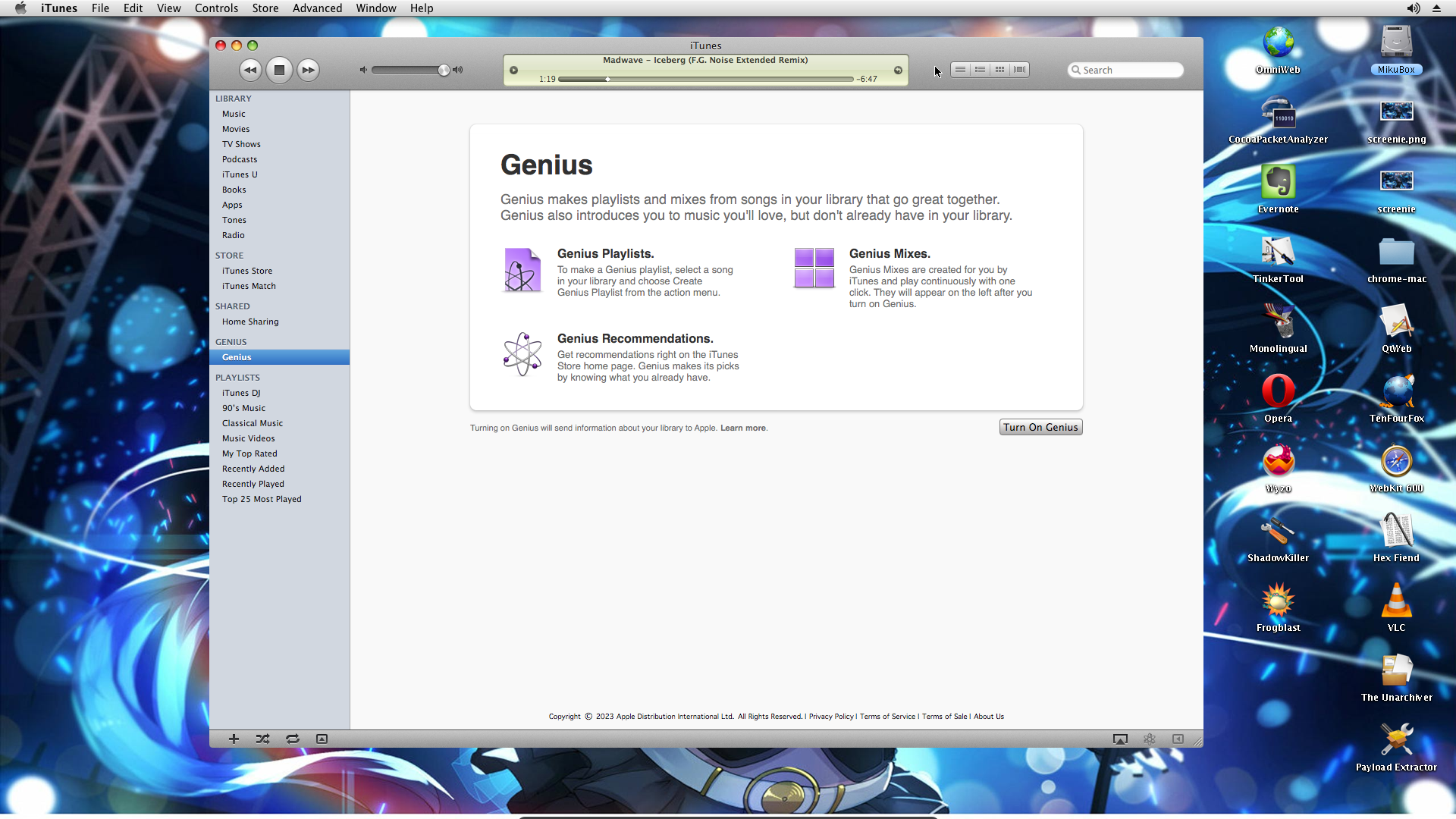
Task: Toggle shuffle playback
Action: (x=262, y=739)
